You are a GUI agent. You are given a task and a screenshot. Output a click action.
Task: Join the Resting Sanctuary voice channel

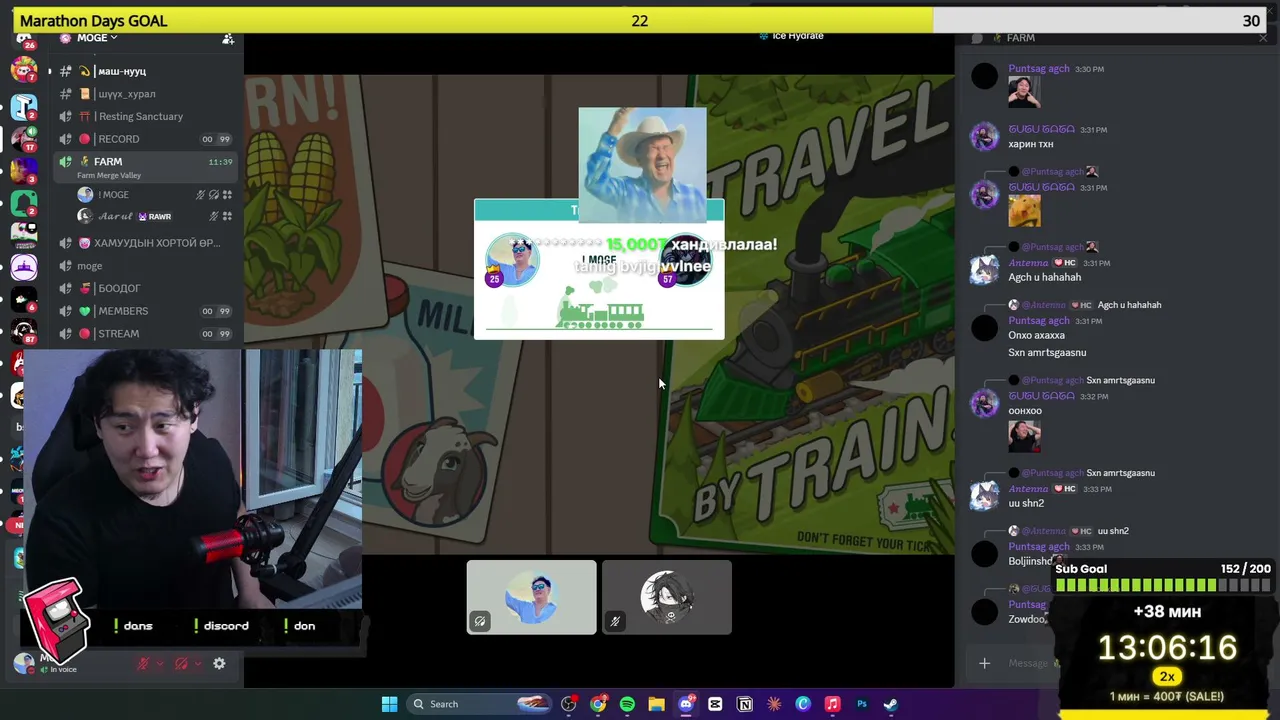(x=145, y=116)
